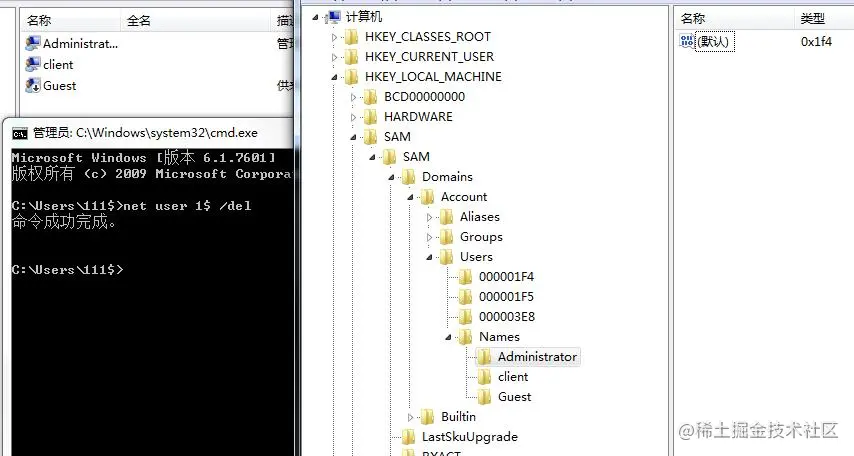
Task: Select the 计算机 root node label
Action: click(364, 17)
